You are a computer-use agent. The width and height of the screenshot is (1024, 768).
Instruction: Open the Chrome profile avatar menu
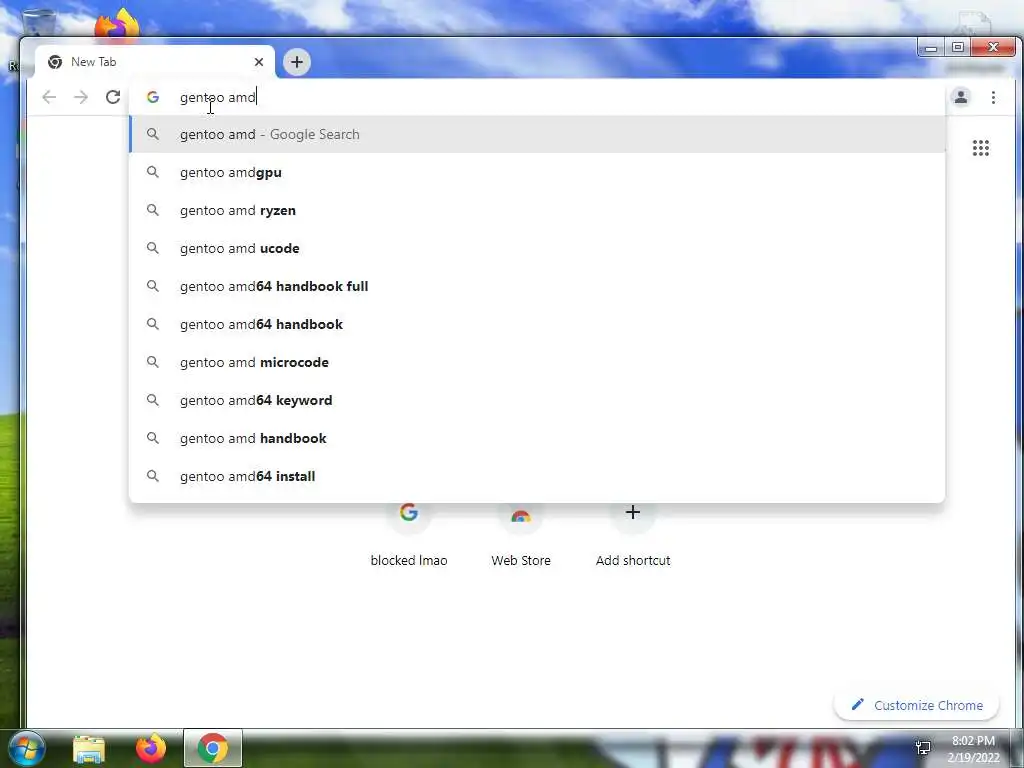tap(961, 97)
